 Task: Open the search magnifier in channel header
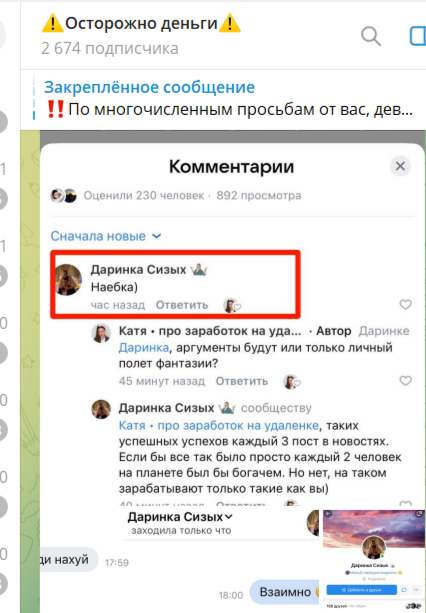pos(371,36)
